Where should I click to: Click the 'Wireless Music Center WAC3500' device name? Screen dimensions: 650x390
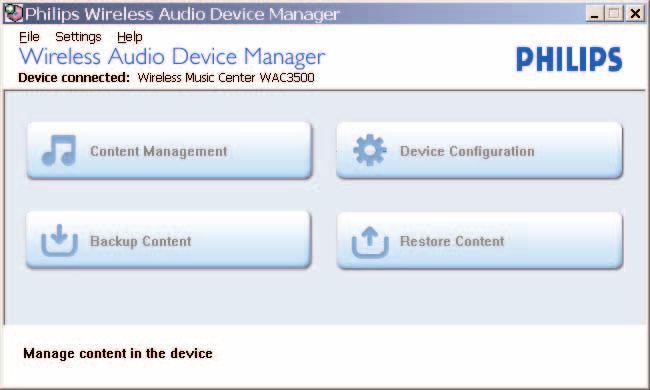[226, 78]
